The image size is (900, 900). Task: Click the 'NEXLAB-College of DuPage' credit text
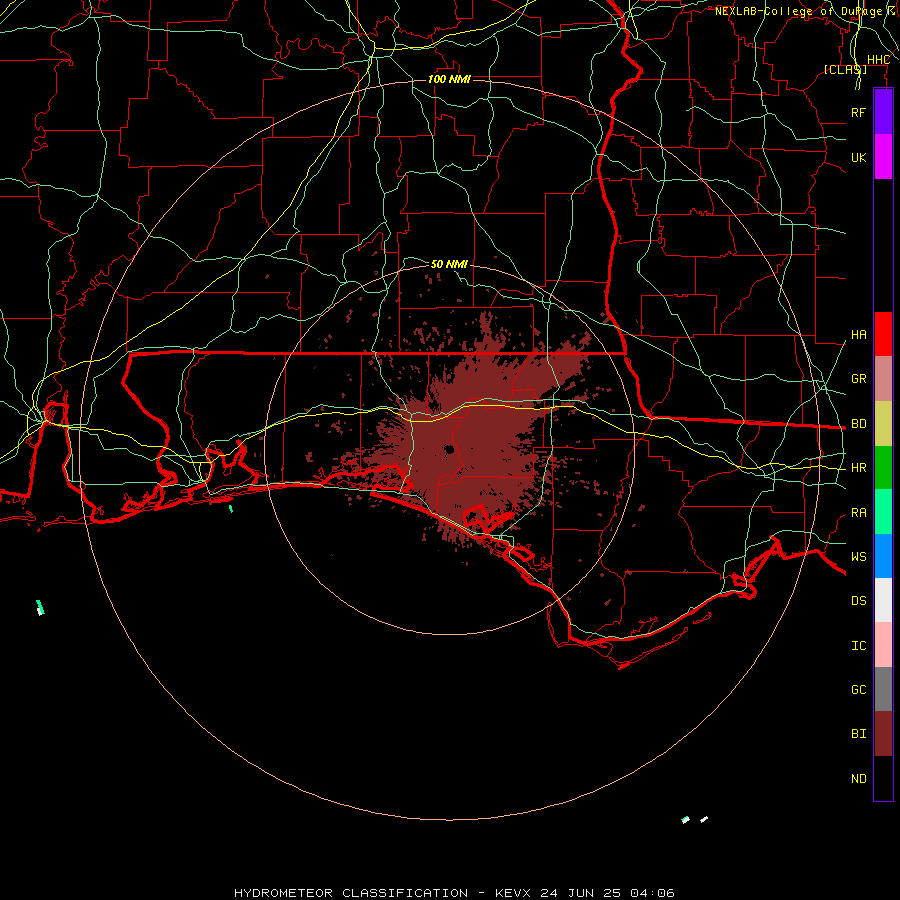(799, 11)
